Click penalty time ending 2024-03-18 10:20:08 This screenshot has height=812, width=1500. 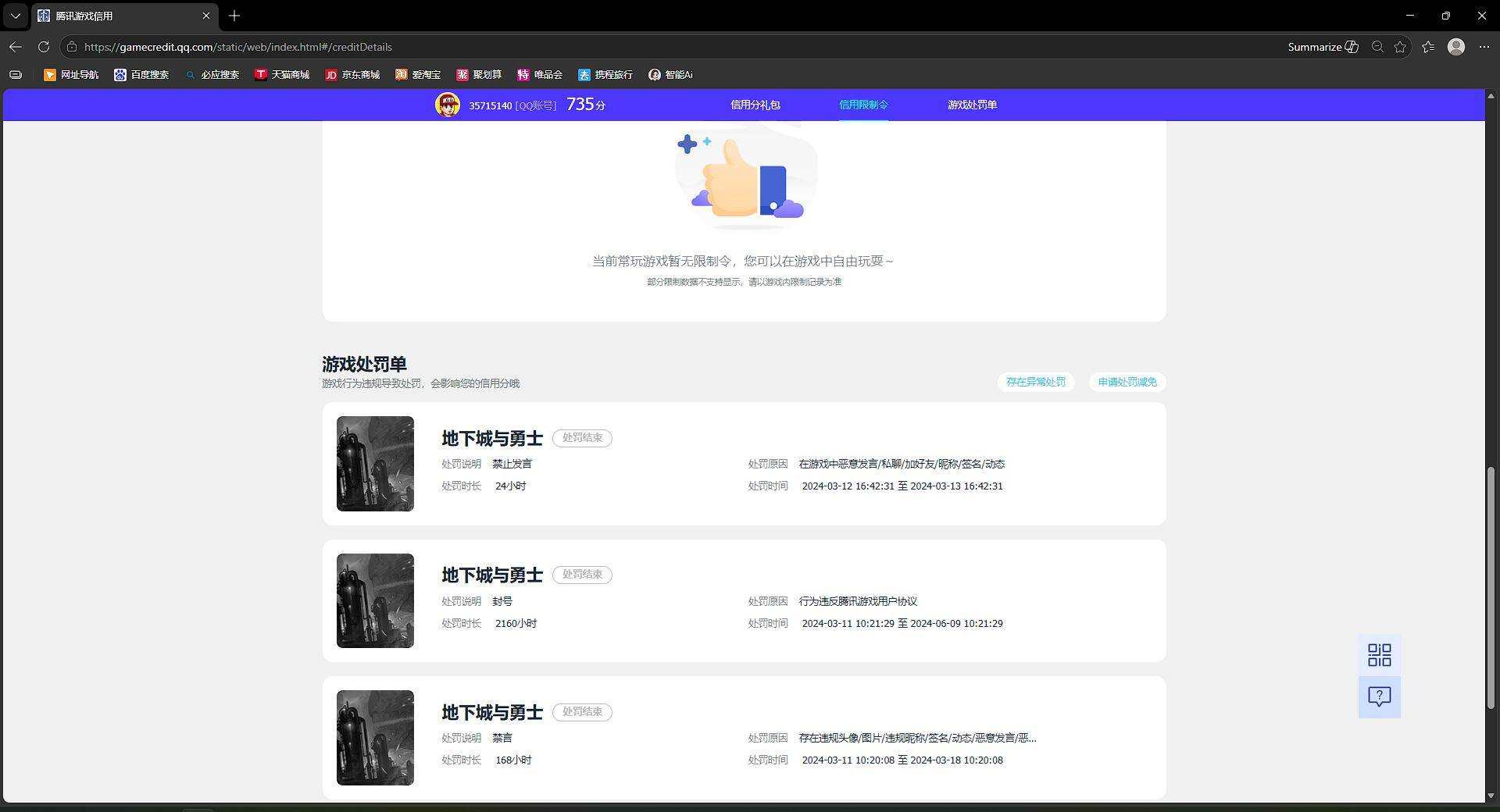(x=902, y=760)
